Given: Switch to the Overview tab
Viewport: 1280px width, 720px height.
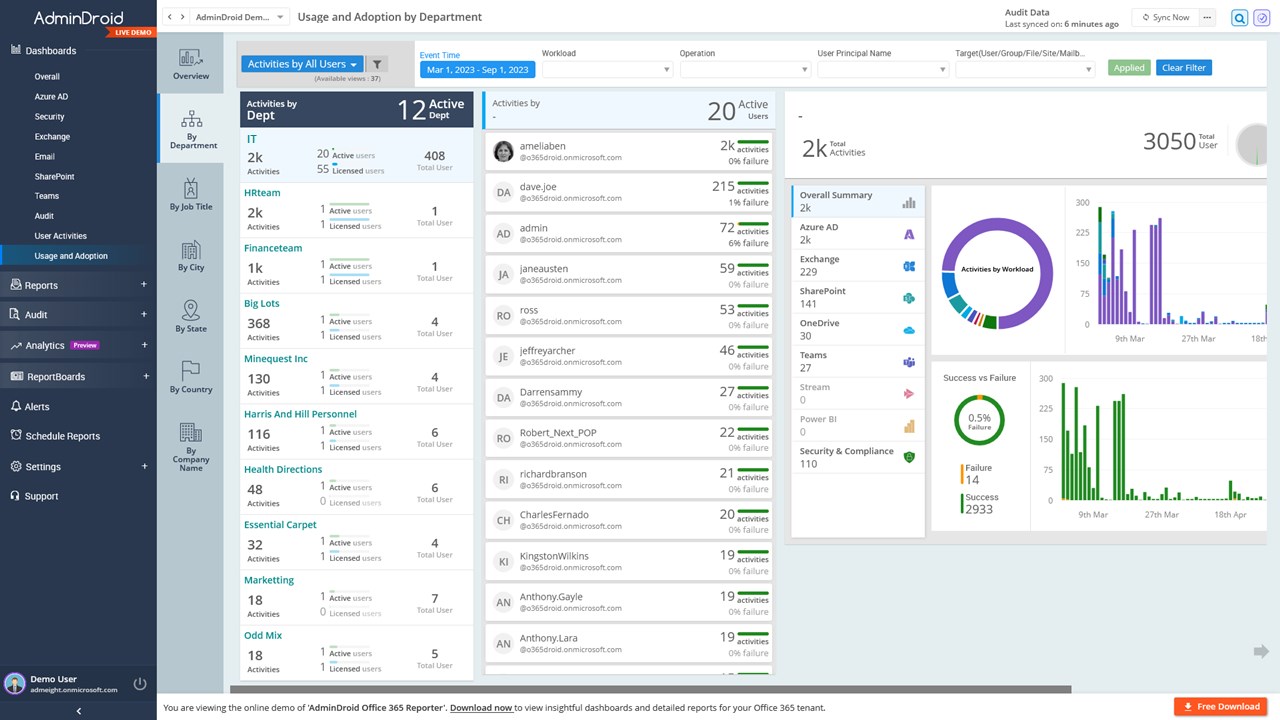Looking at the screenshot, I should [x=191, y=64].
